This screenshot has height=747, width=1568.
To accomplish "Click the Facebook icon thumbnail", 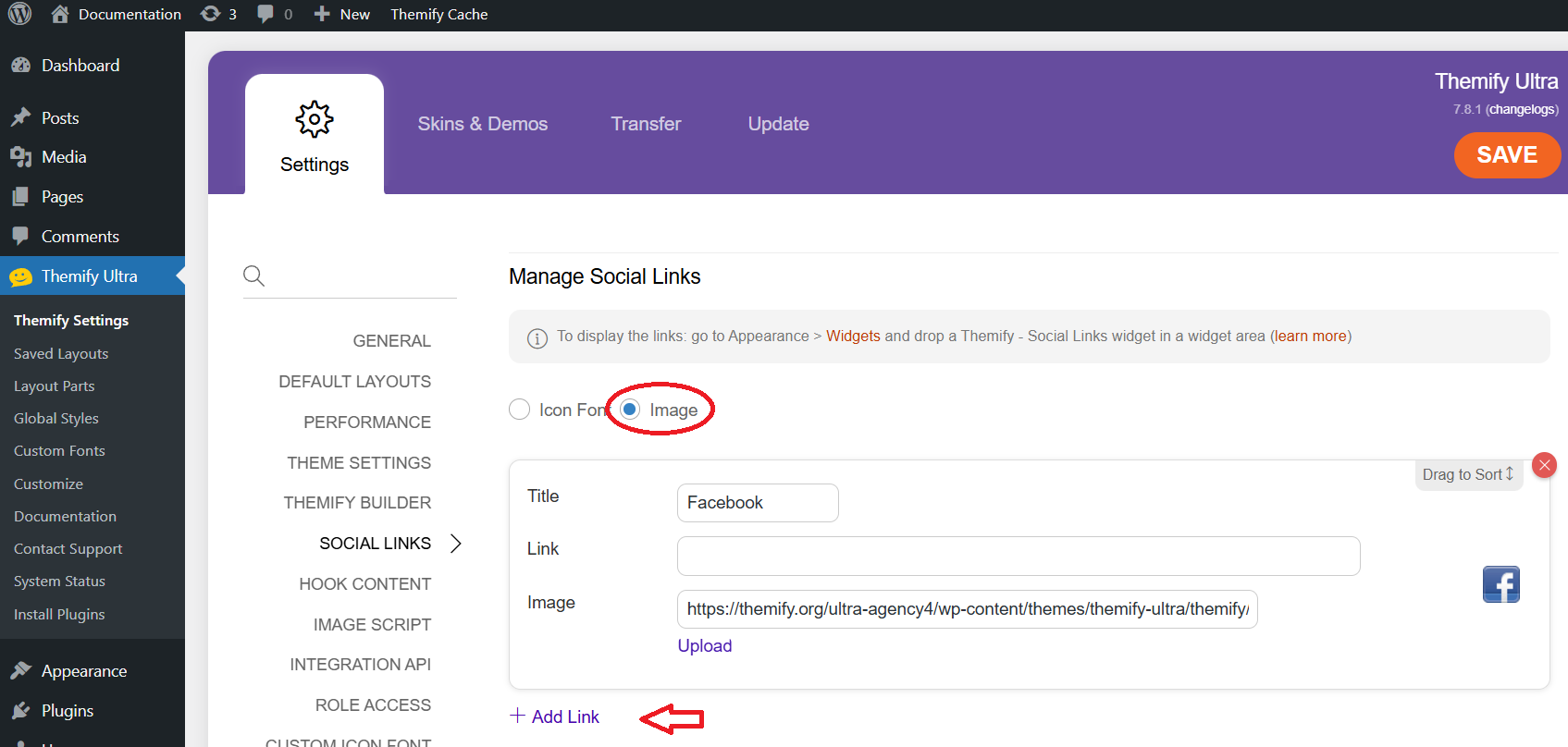I will [x=1501, y=584].
